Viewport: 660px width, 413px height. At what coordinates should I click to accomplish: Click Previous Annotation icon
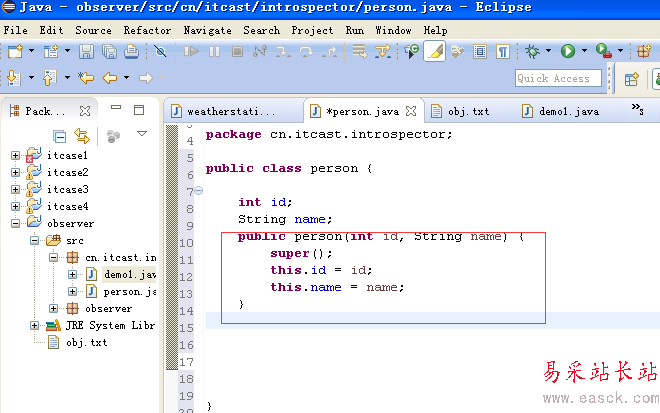coord(50,78)
